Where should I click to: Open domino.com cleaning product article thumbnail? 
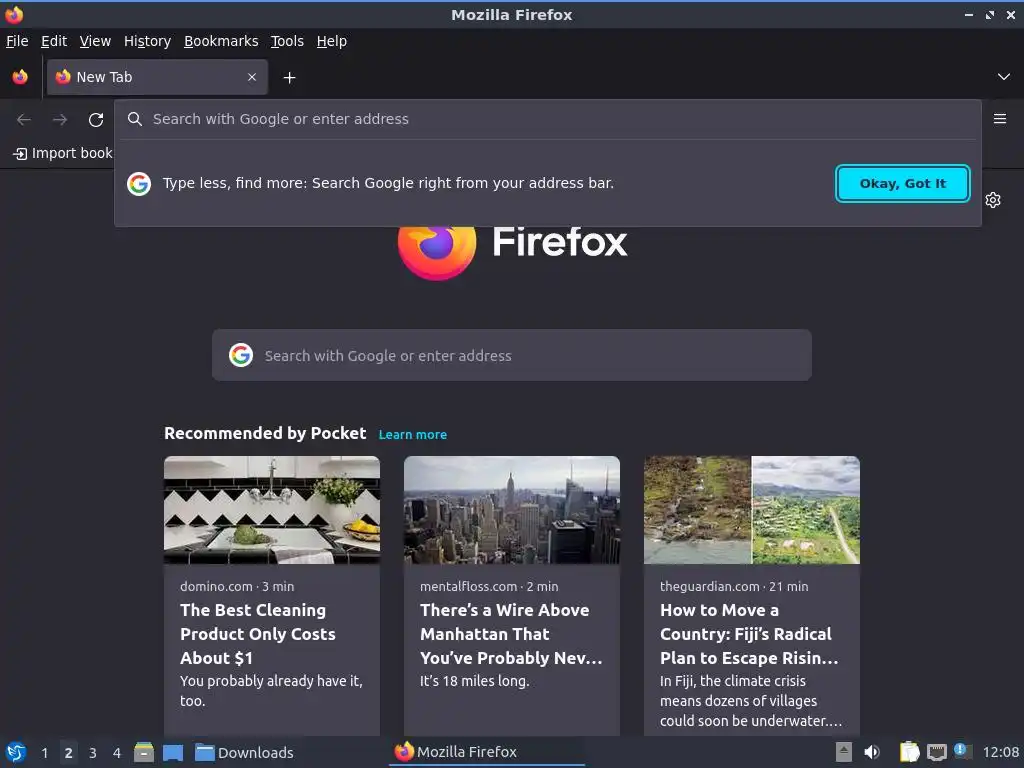click(x=272, y=510)
